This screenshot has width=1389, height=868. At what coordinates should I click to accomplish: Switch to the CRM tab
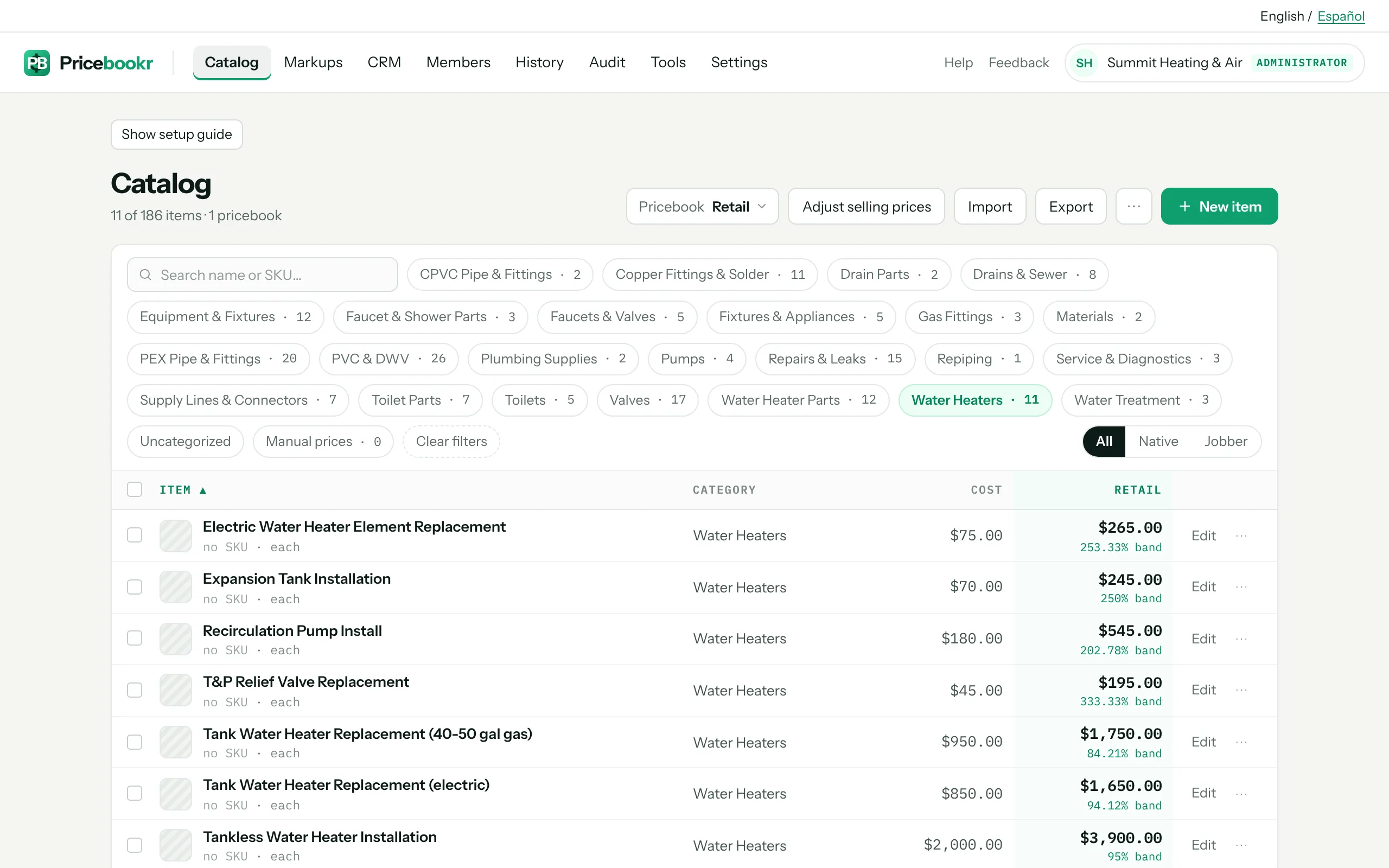[384, 62]
